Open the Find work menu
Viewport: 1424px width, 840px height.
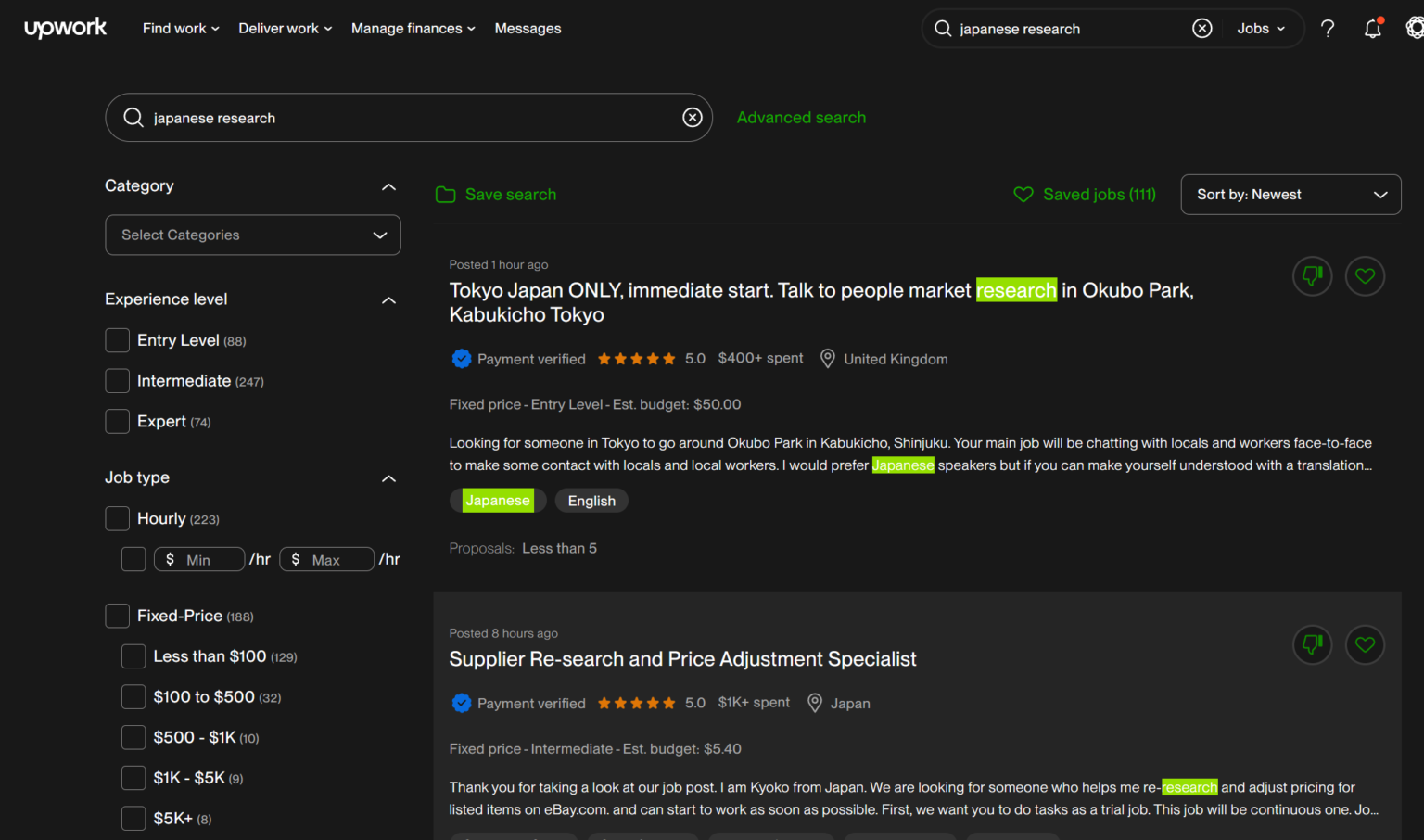[181, 29]
